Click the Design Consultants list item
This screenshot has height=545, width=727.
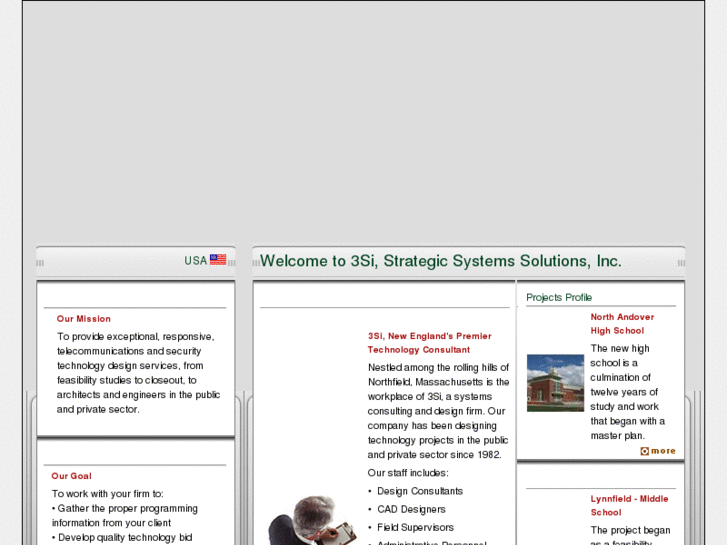(x=420, y=491)
